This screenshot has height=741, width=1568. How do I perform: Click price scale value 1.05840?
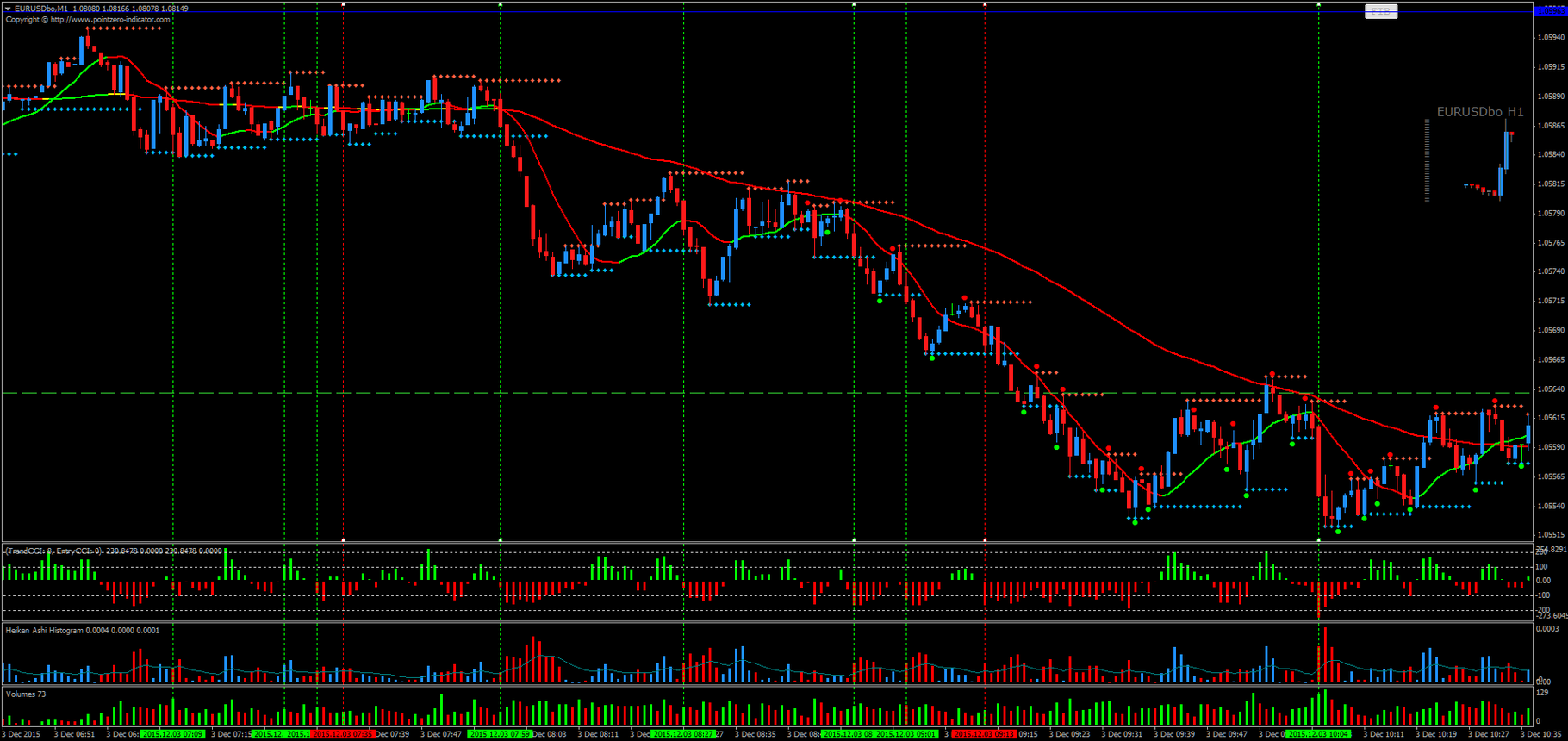(x=1551, y=155)
